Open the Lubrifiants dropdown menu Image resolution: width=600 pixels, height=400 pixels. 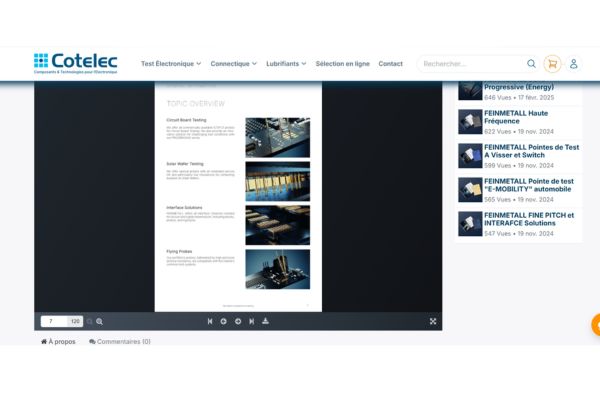click(x=286, y=64)
